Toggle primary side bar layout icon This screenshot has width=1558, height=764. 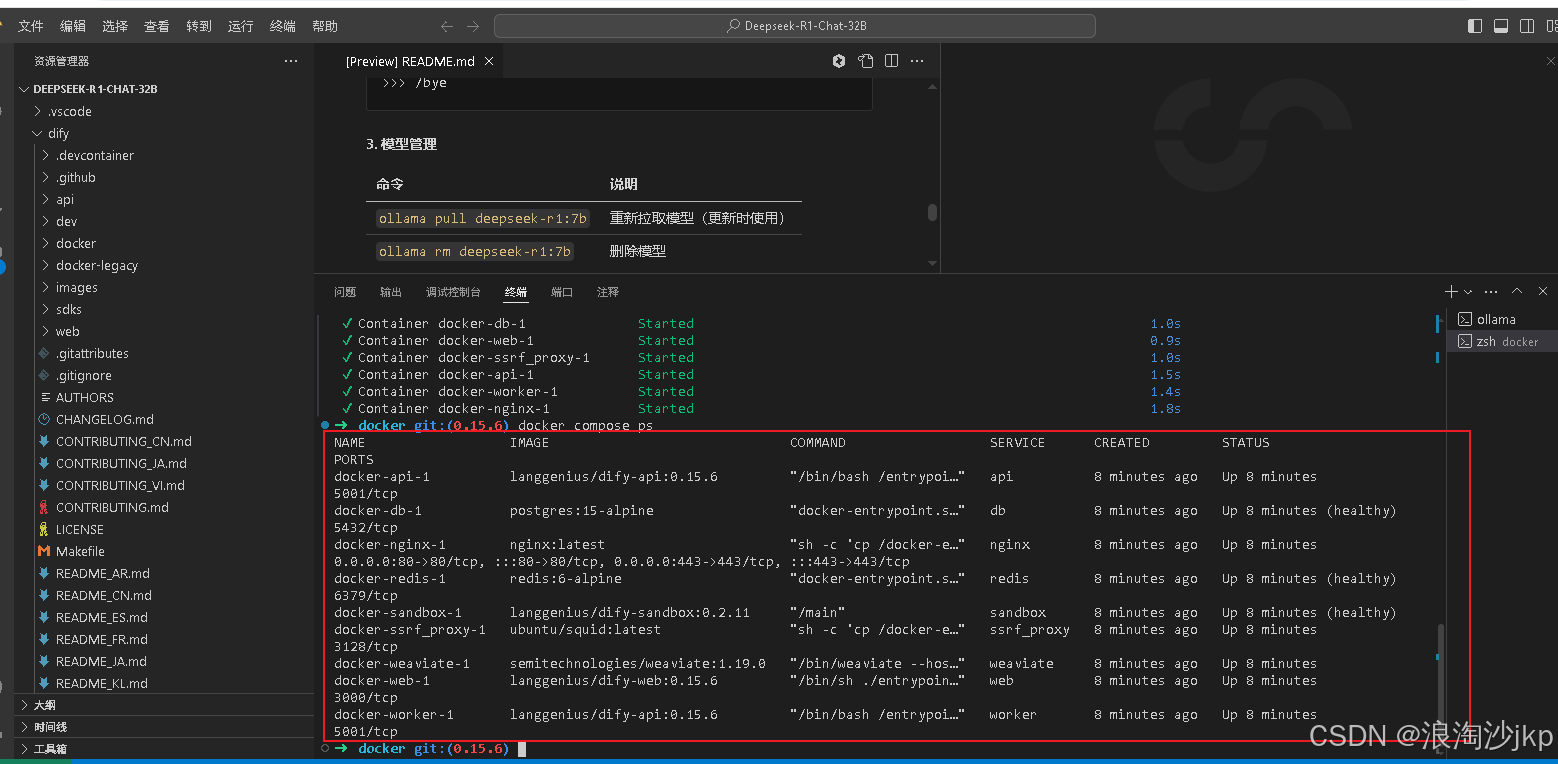click(1475, 27)
